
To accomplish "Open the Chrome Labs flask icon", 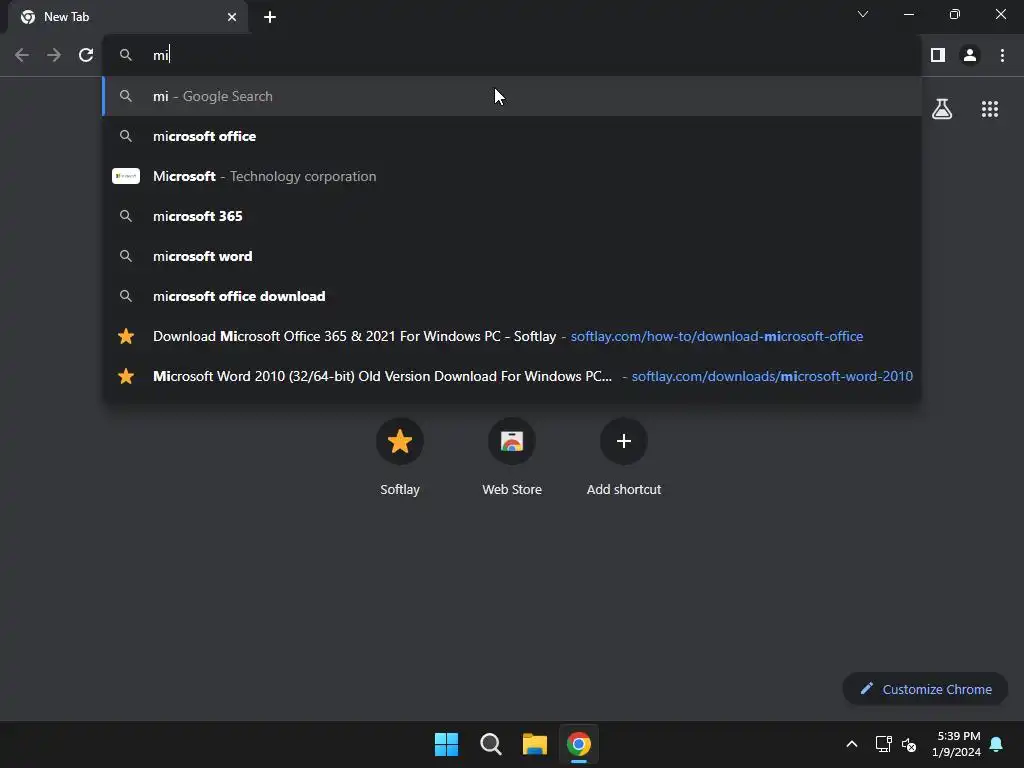I will pos(942,109).
